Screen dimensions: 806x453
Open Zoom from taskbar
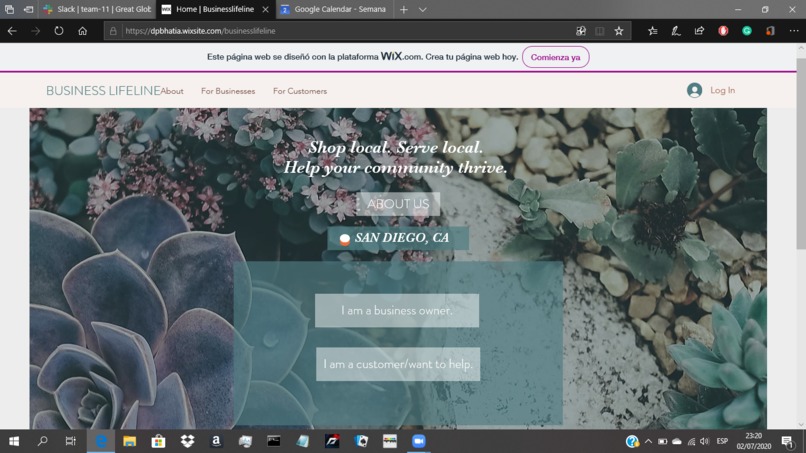(x=418, y=441)
